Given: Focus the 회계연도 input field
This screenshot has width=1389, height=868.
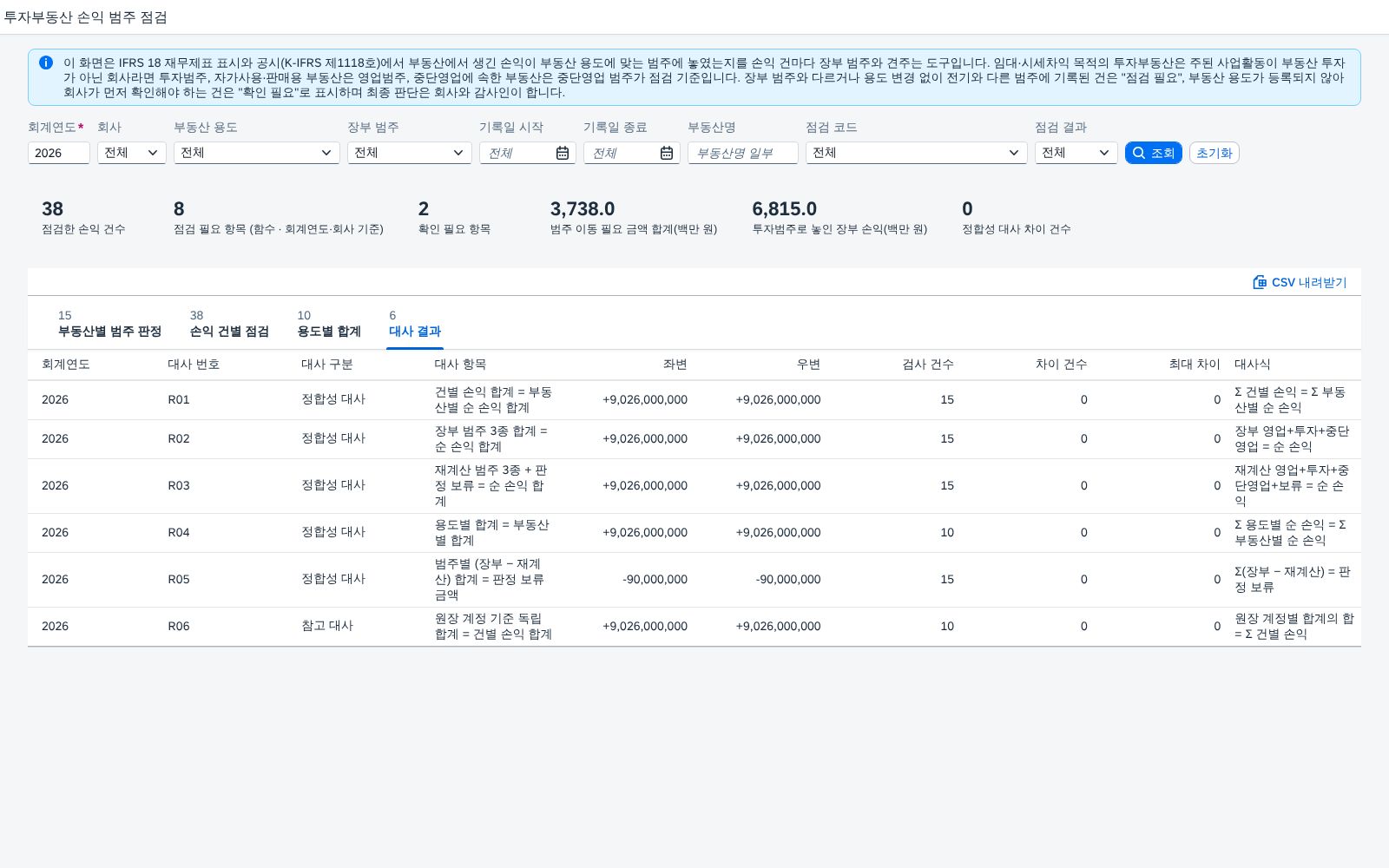Looking at the screenshot, I should point(59,153).
